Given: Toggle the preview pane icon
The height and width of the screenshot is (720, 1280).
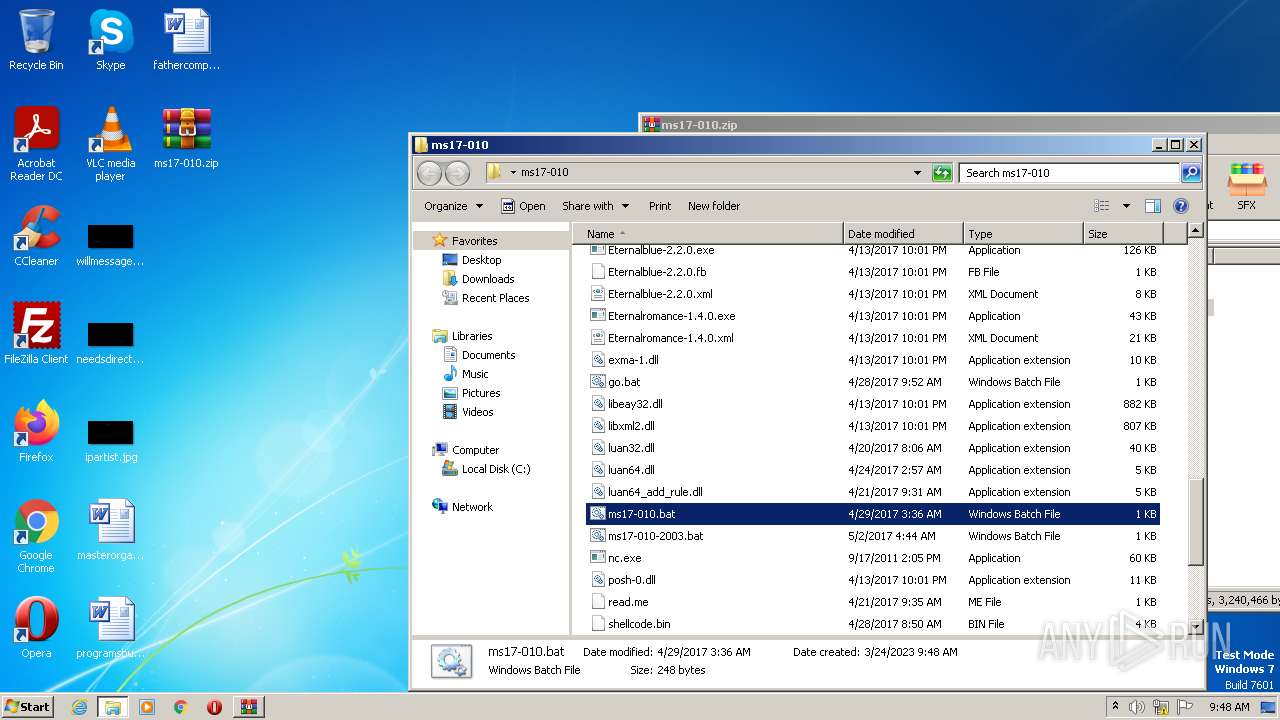Looking at the screenshot, I should pos(1153,206).
